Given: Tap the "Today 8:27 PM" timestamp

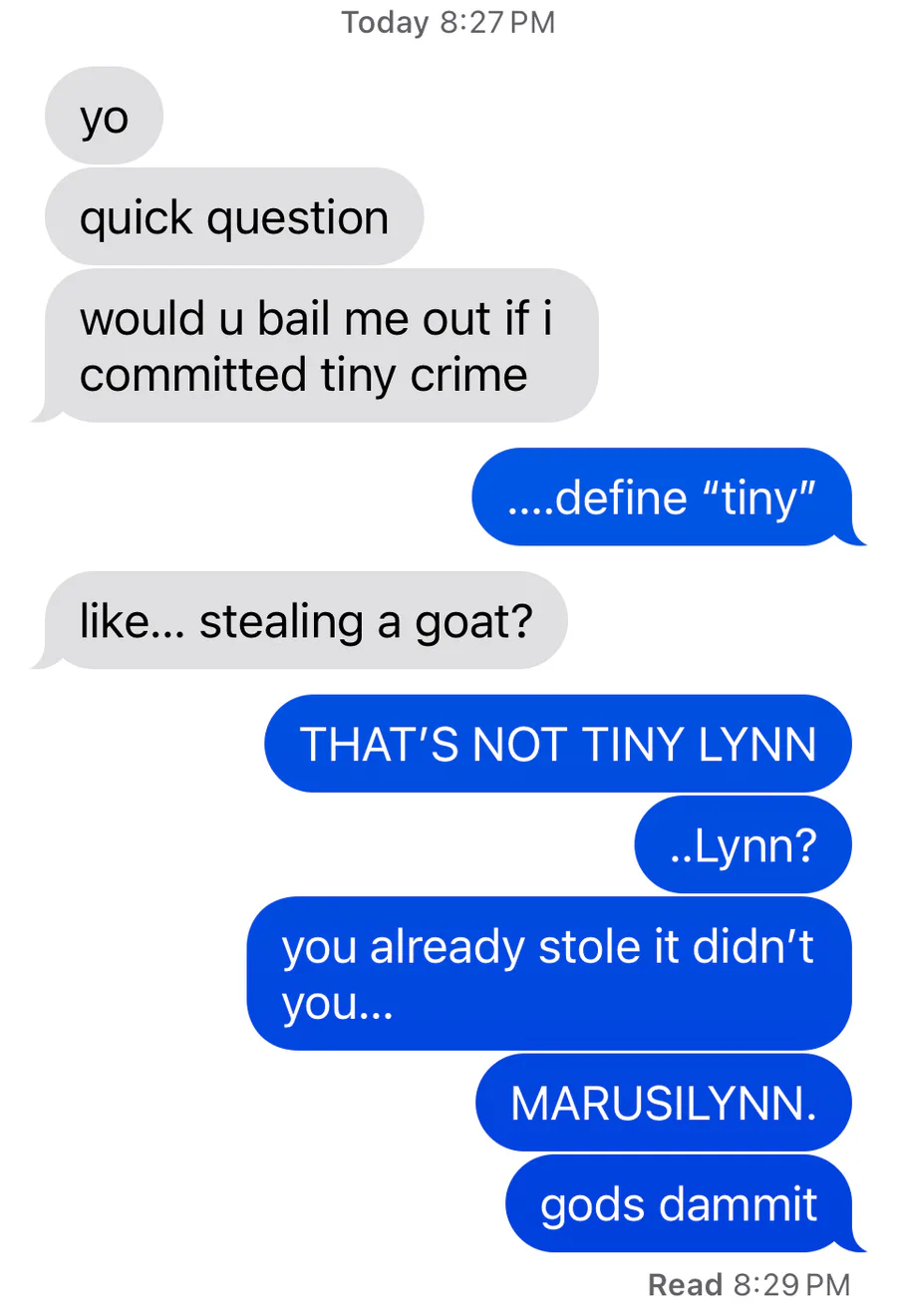Looking at the screenshot, I should 448,22.
